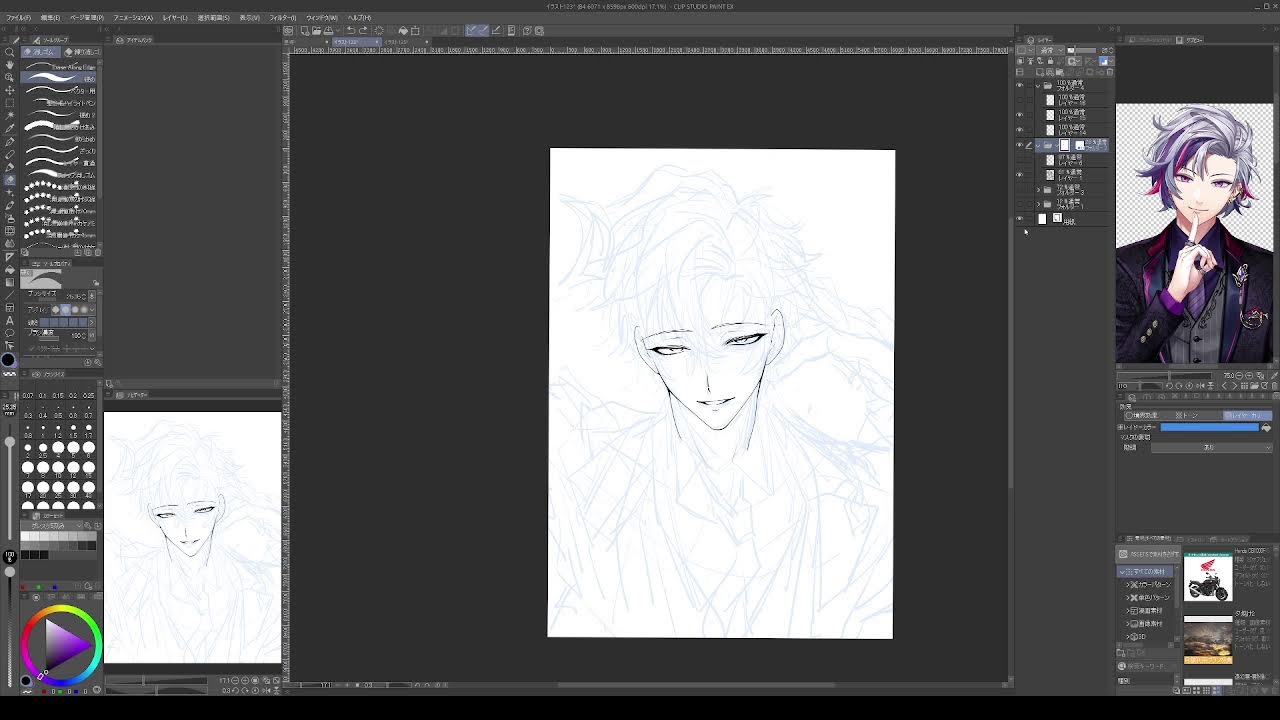Click the Save icon in command bar

coord(328,30)
